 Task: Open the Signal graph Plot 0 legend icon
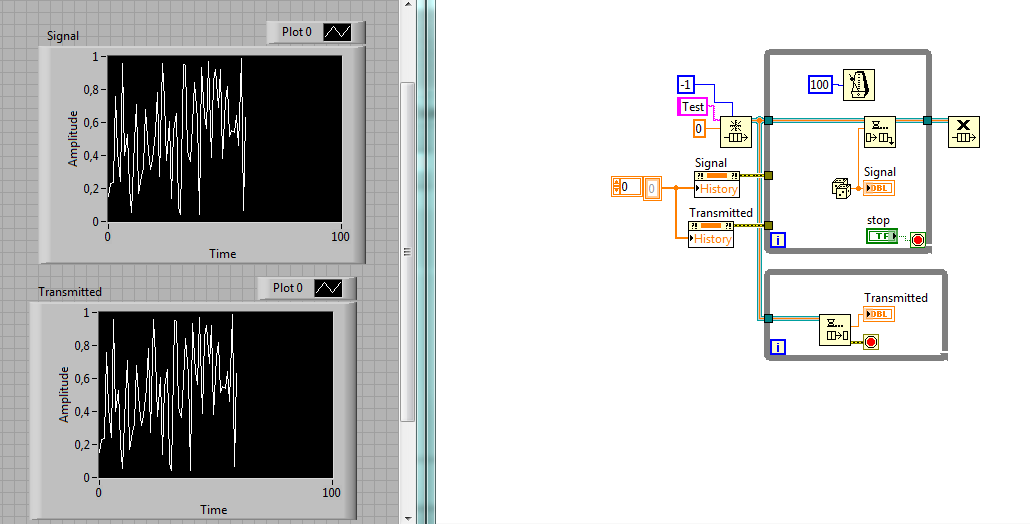pyautogui.click(x=337, y=32)
